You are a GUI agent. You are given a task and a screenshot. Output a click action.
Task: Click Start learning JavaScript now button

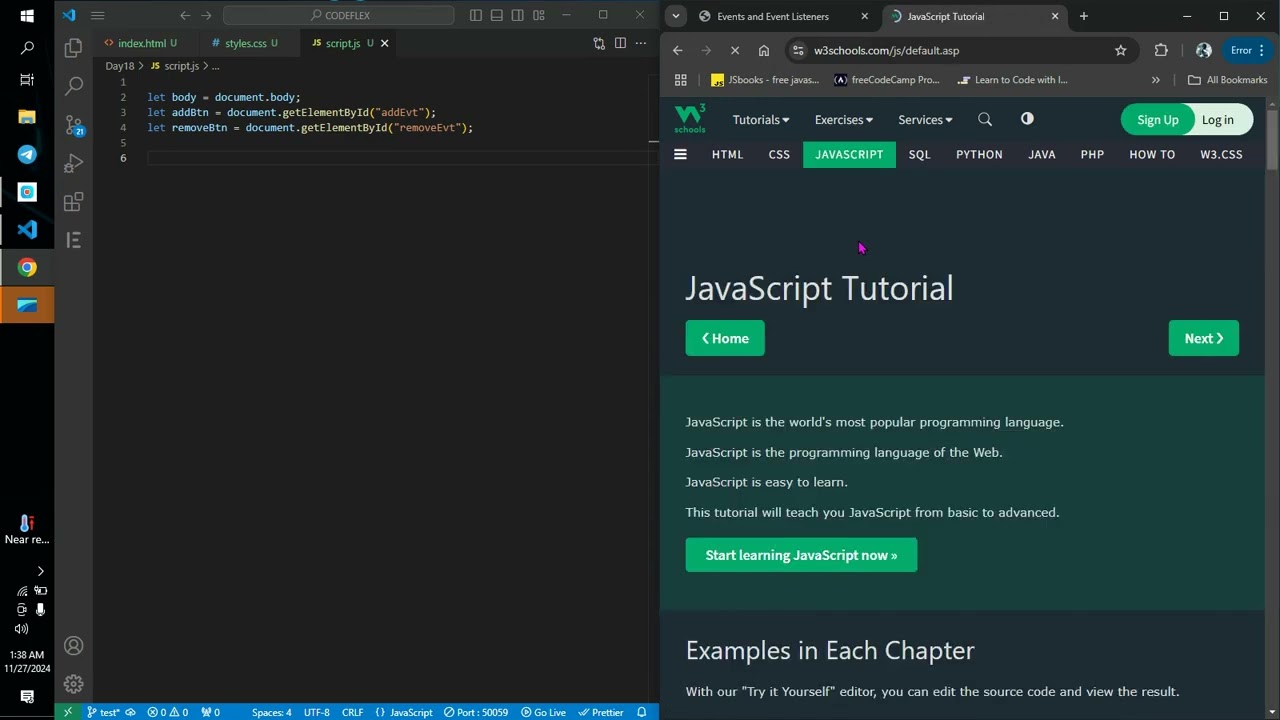click(x=801, y=555)
